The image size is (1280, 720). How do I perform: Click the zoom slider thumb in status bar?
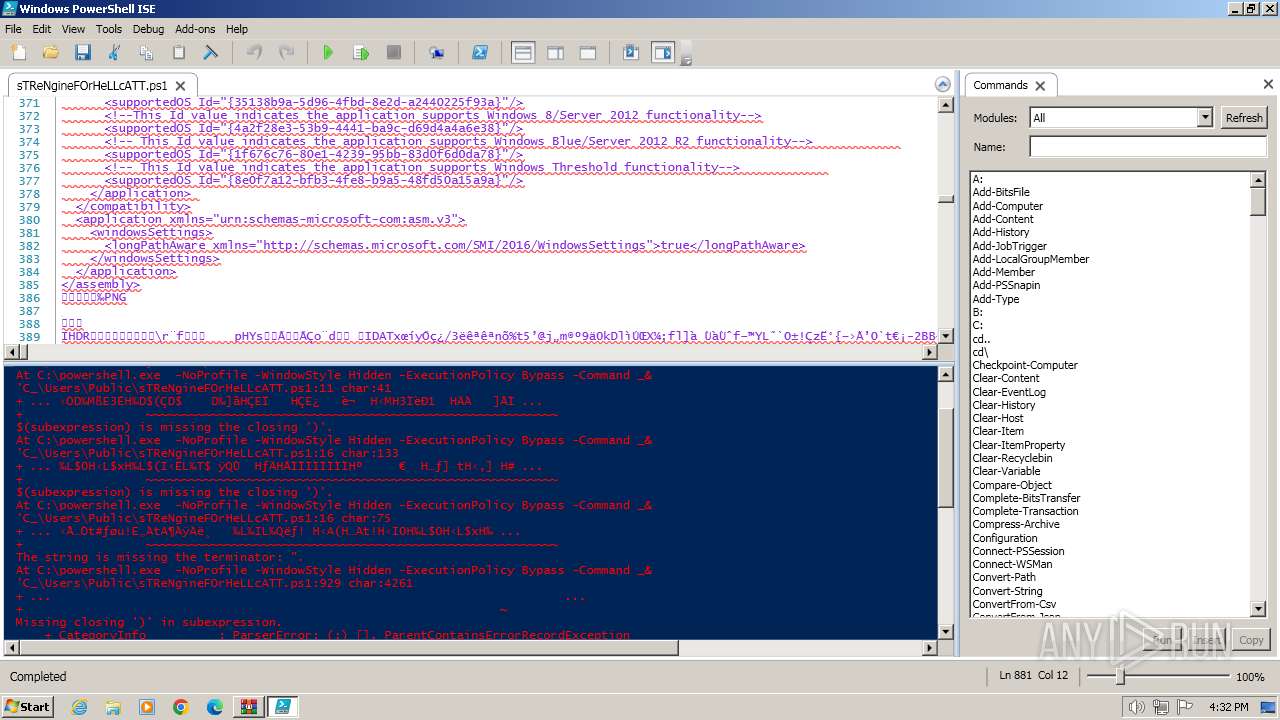1119,677
